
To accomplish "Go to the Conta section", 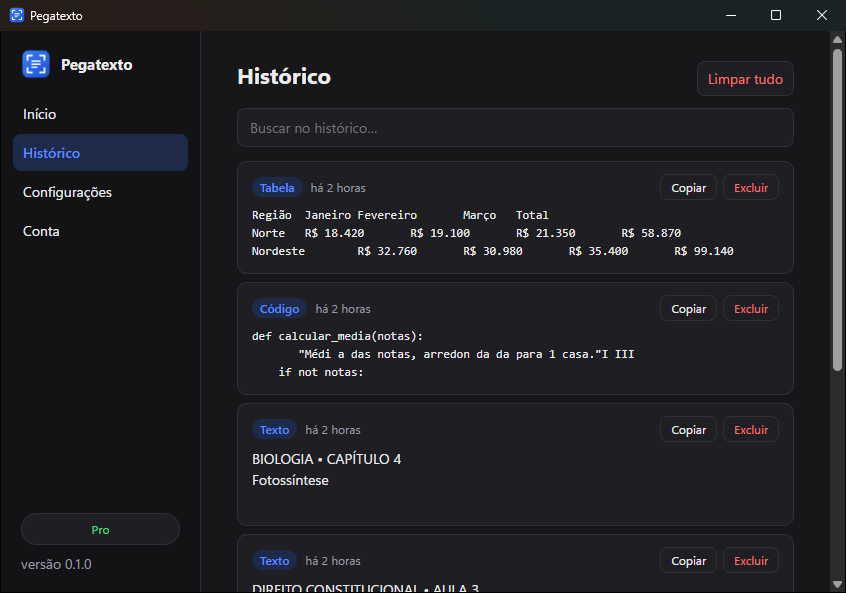I will tap(100, 231).
